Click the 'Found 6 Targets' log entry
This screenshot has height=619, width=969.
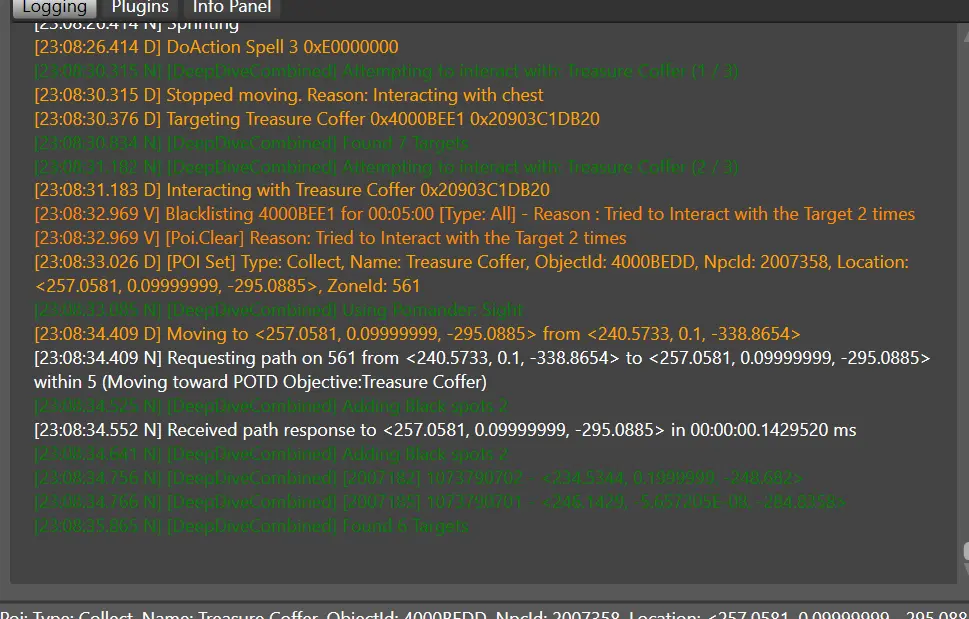[x=251, y=526]
